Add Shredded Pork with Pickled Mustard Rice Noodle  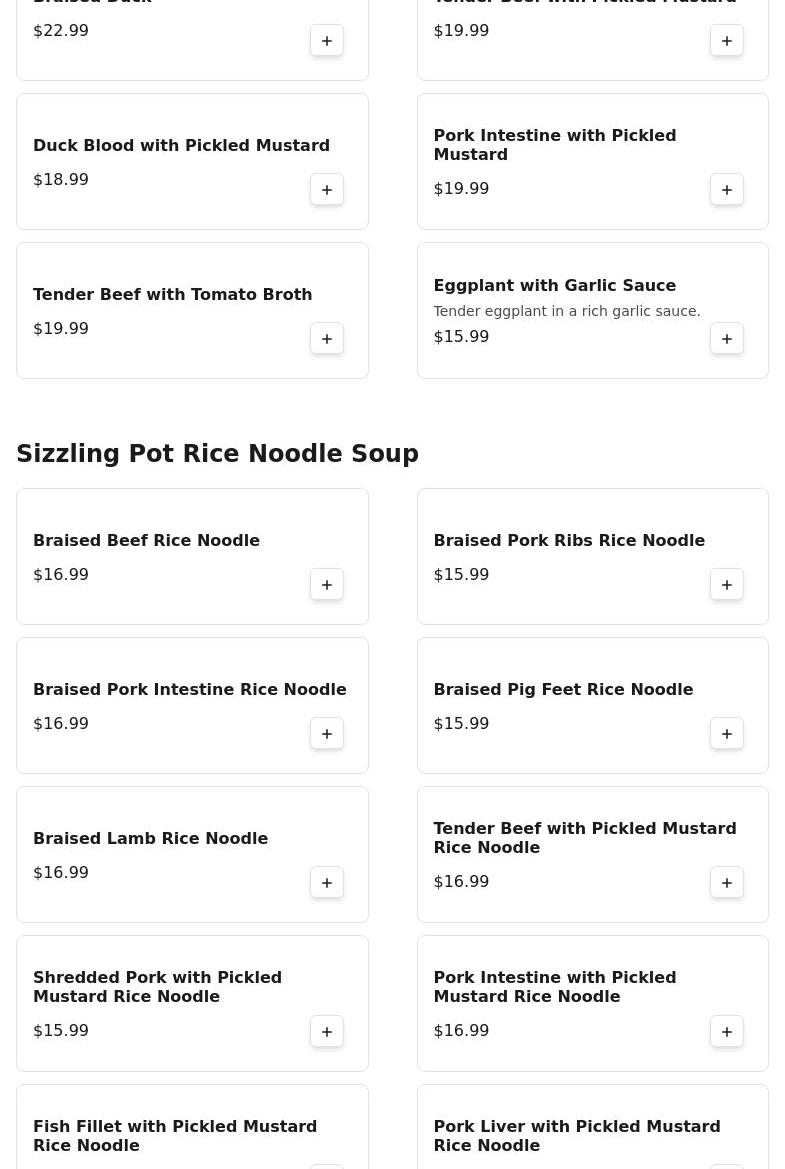point(327,1032)
